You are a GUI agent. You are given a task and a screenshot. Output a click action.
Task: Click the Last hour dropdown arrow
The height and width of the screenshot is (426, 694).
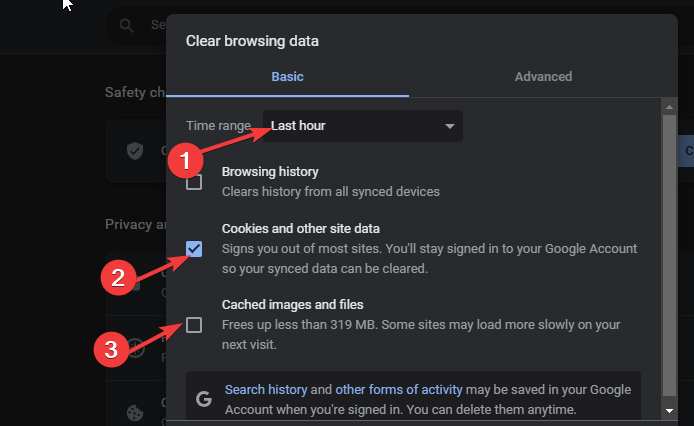(450, 126)
